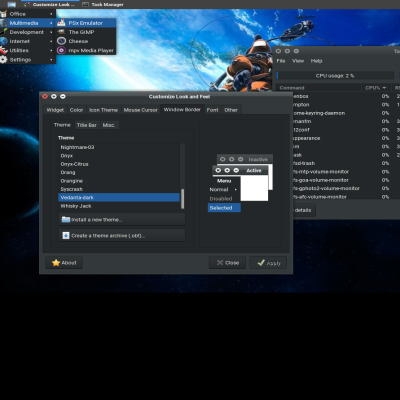Click the details button in Task Manager

click(x=304, y=210)
